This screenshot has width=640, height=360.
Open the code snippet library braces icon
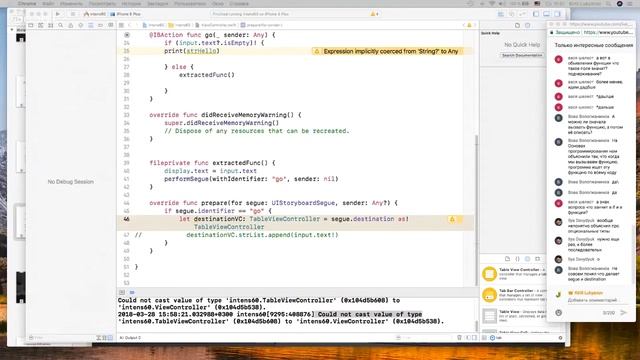pos(517,259)
